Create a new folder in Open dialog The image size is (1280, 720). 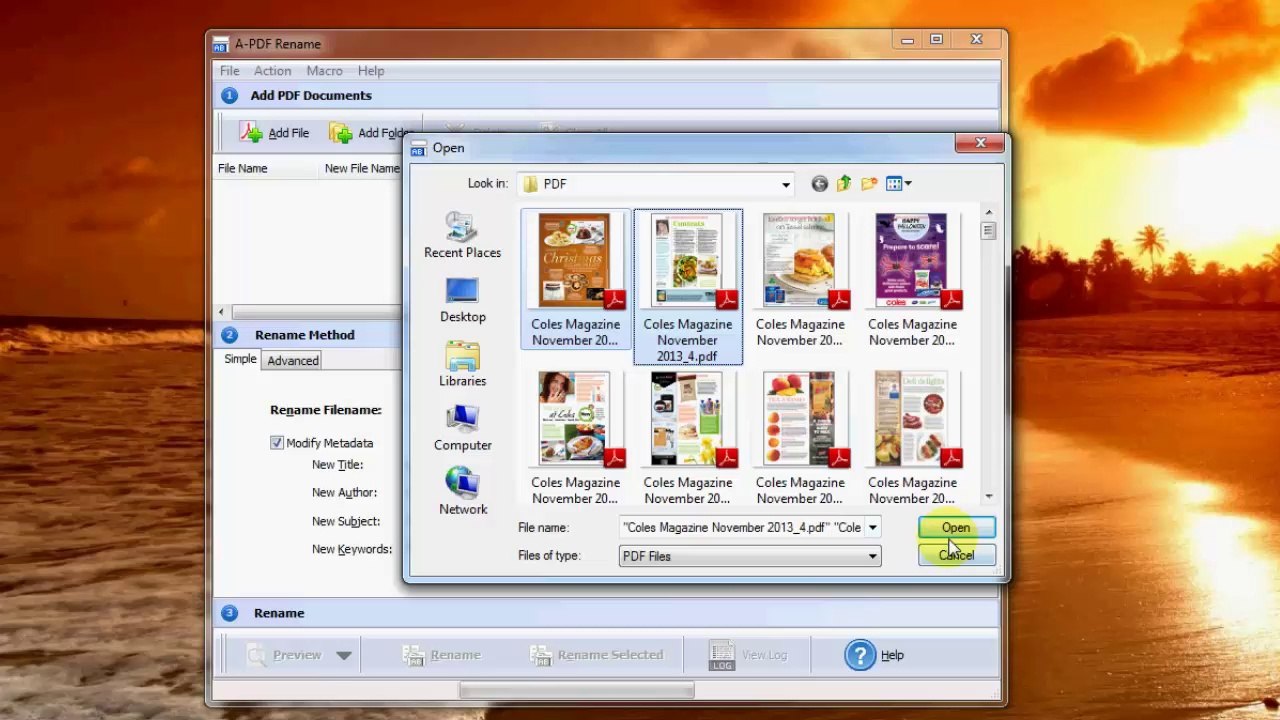[x=869, y=183]
